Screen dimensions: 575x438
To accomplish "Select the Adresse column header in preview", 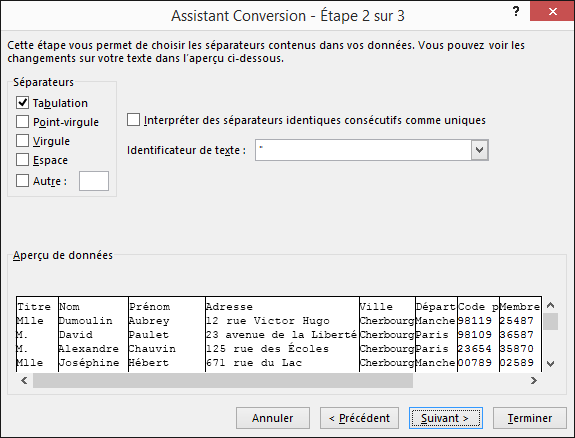I will point(229,307).
